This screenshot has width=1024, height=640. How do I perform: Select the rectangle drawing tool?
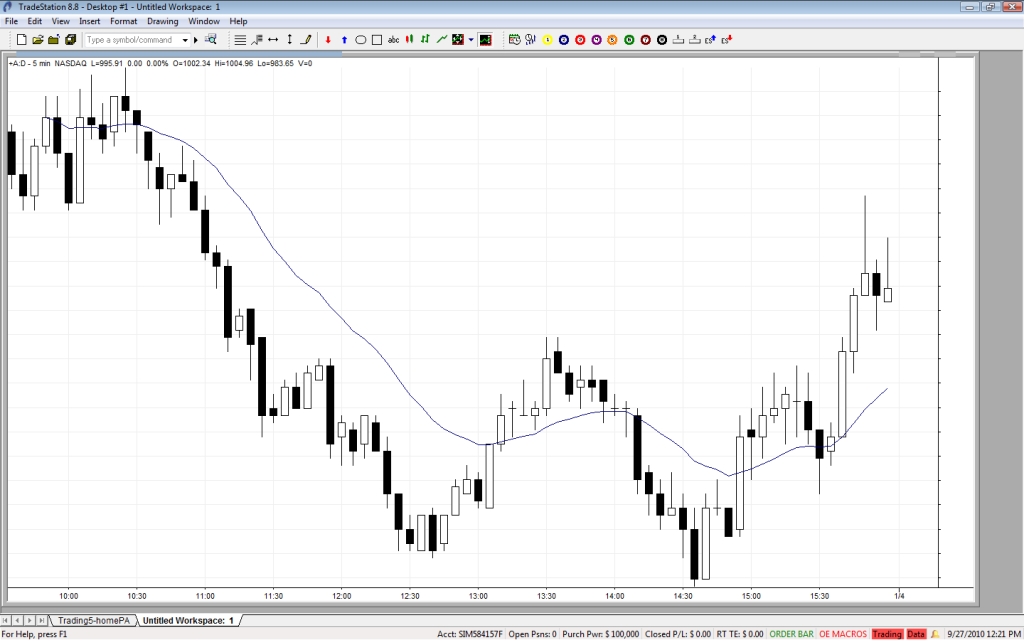377,40
